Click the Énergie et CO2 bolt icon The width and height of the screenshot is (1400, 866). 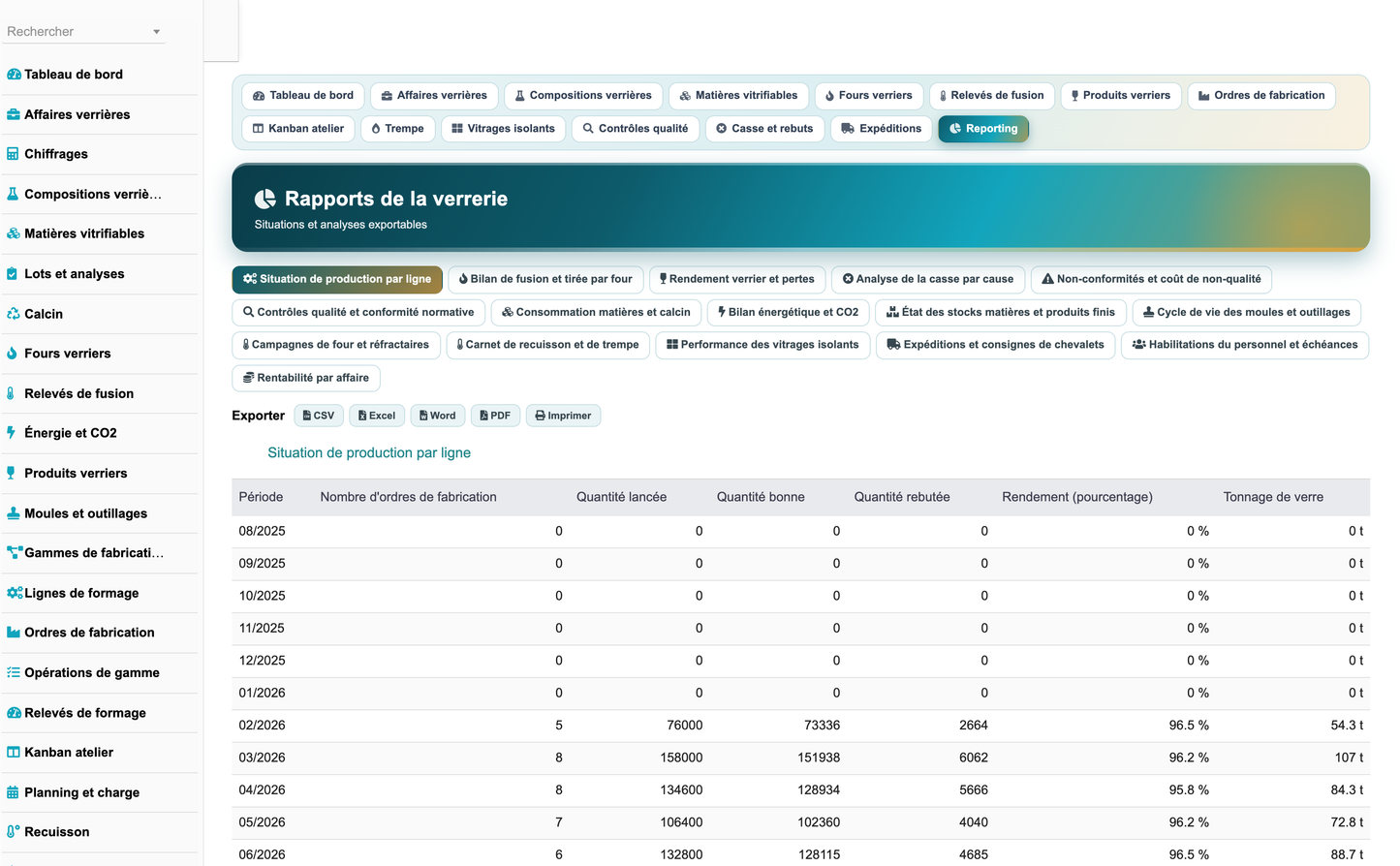(12, 433)
